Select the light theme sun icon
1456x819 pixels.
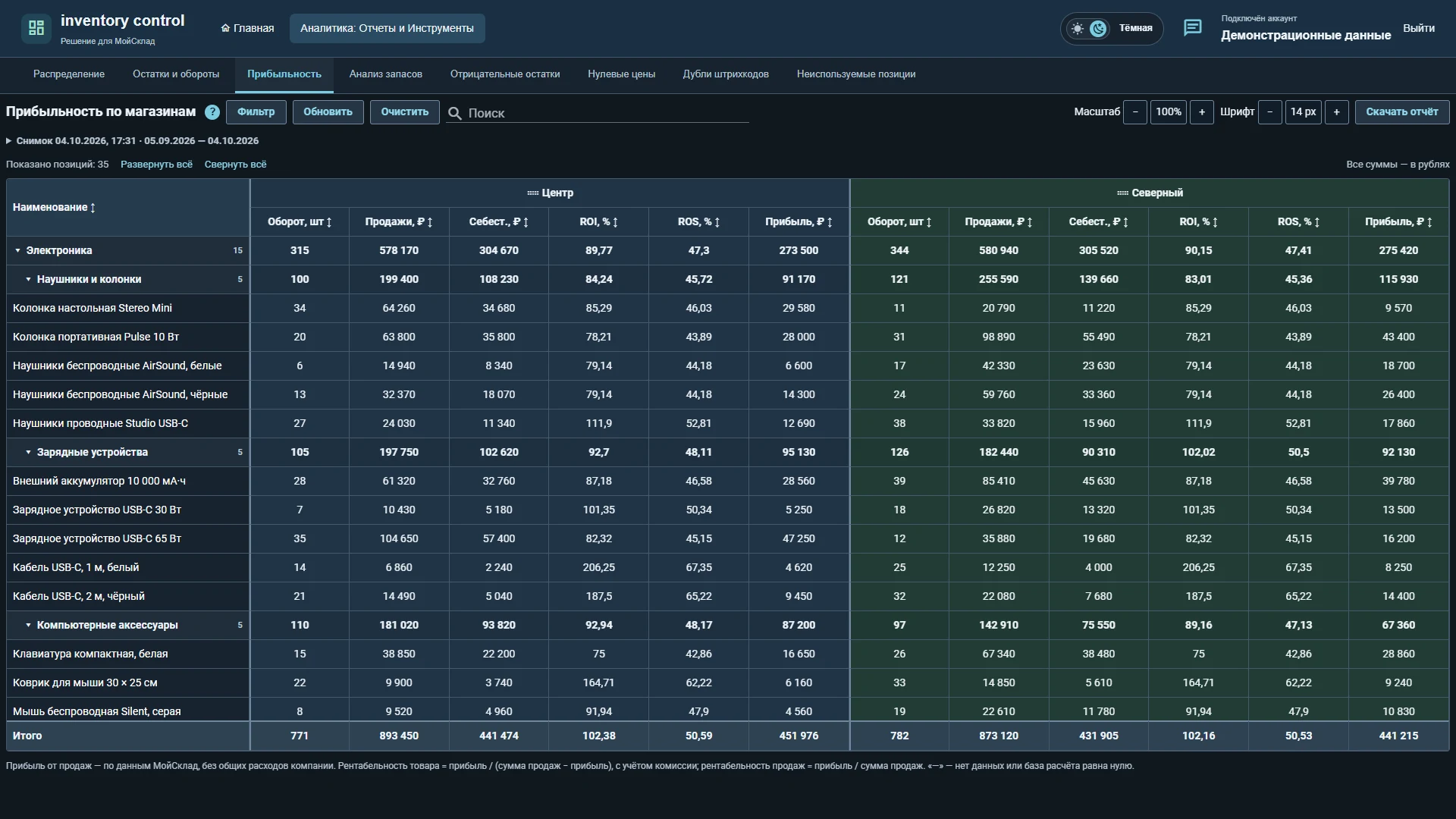(1077, 29)
